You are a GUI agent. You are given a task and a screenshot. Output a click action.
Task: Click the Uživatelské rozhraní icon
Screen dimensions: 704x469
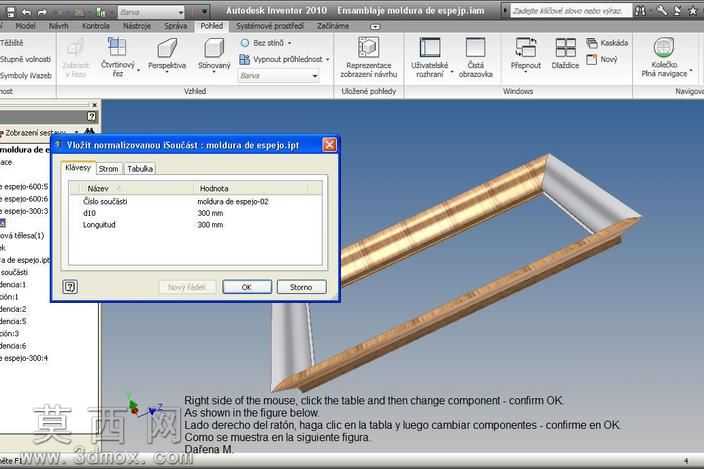430,48
